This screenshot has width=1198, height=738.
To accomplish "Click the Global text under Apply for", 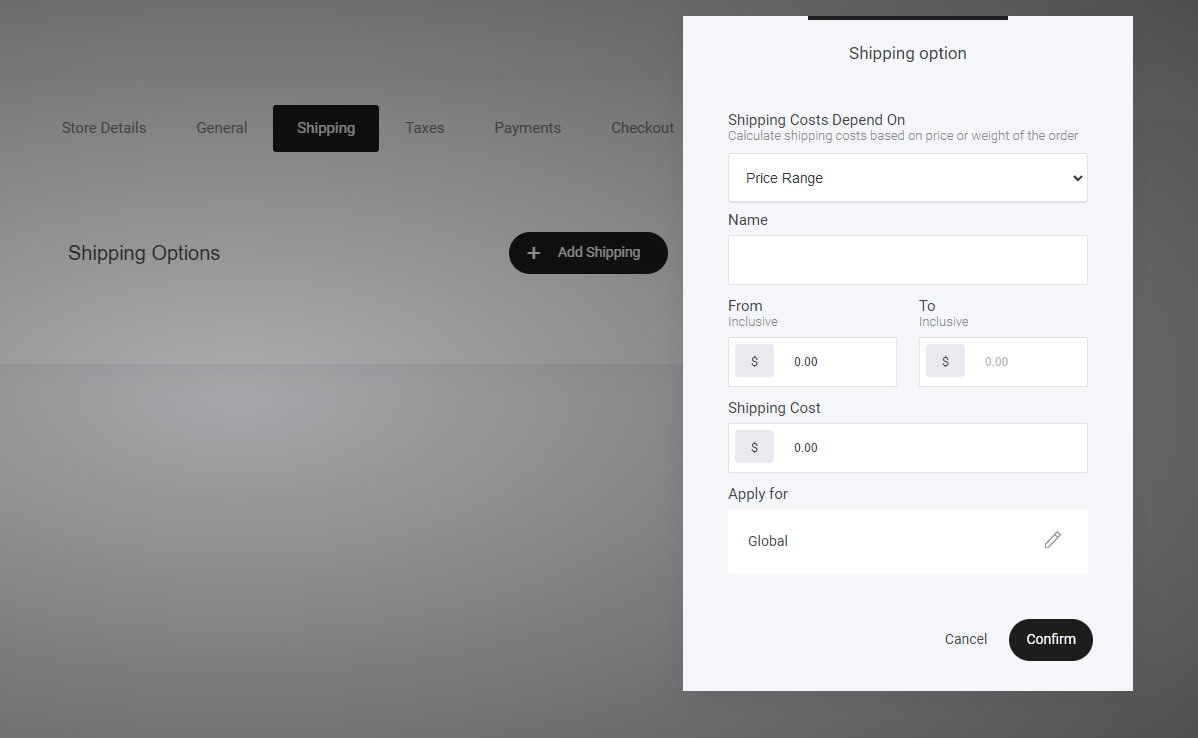I will 768,541.
